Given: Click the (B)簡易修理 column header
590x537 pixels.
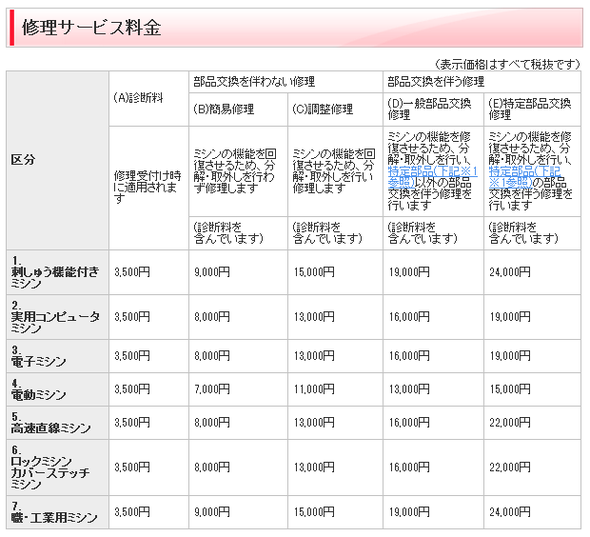Looking at the screenshot, I should pos(224,109).
